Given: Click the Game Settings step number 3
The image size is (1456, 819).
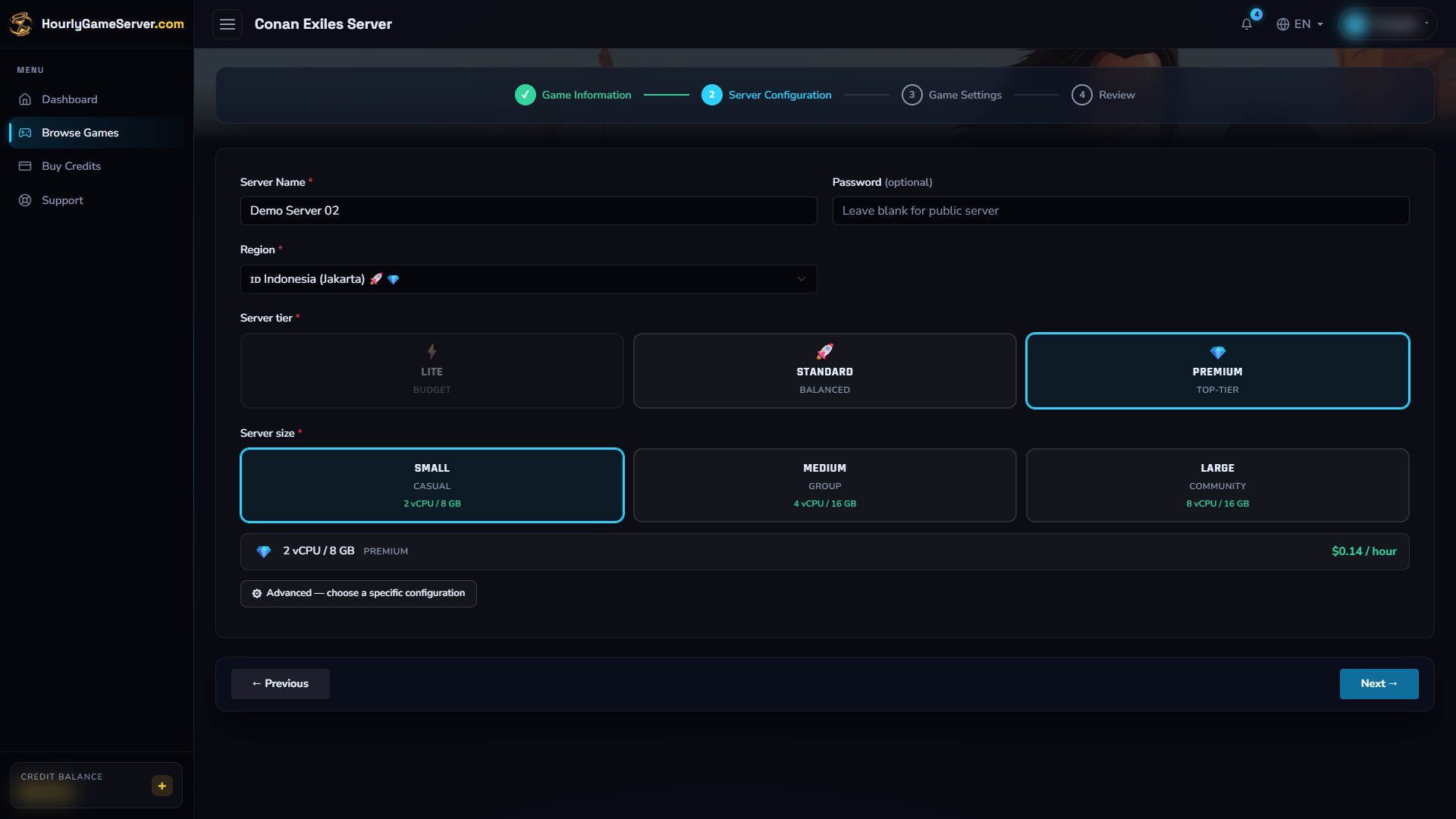Looking at the screenshot, I should [912, 95].
